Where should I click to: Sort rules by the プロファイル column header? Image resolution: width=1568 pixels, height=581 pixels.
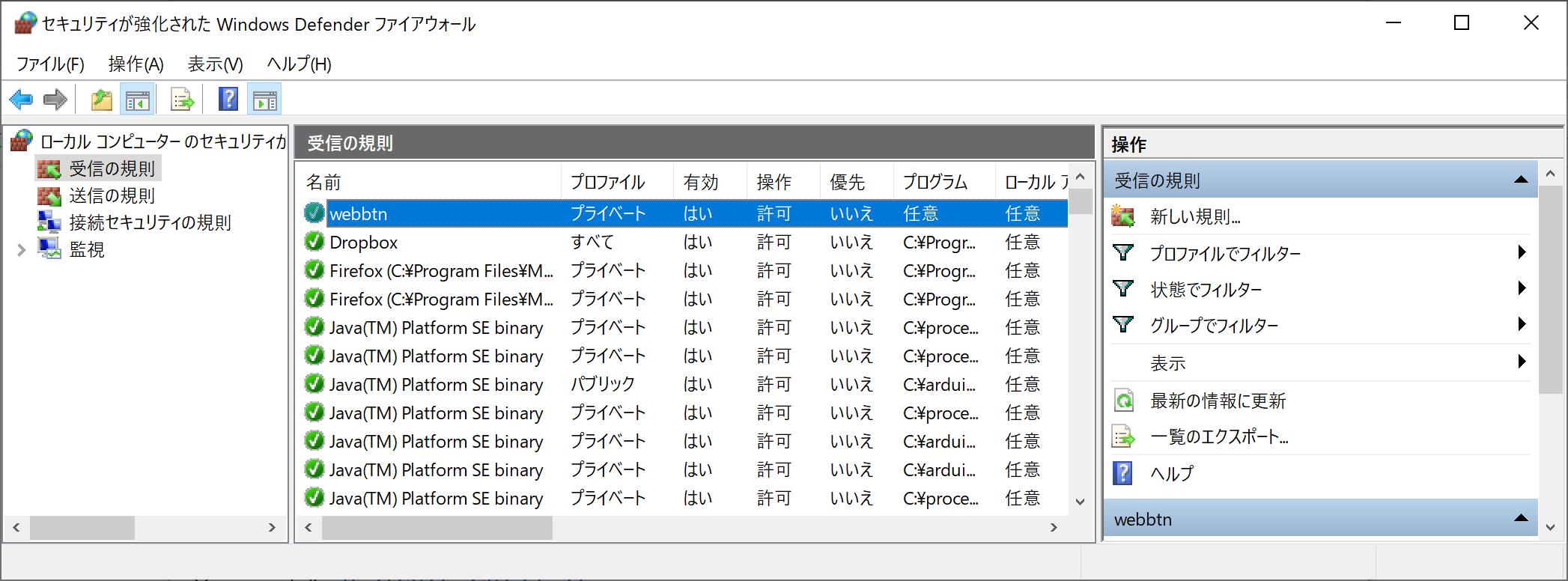point(607,182)
